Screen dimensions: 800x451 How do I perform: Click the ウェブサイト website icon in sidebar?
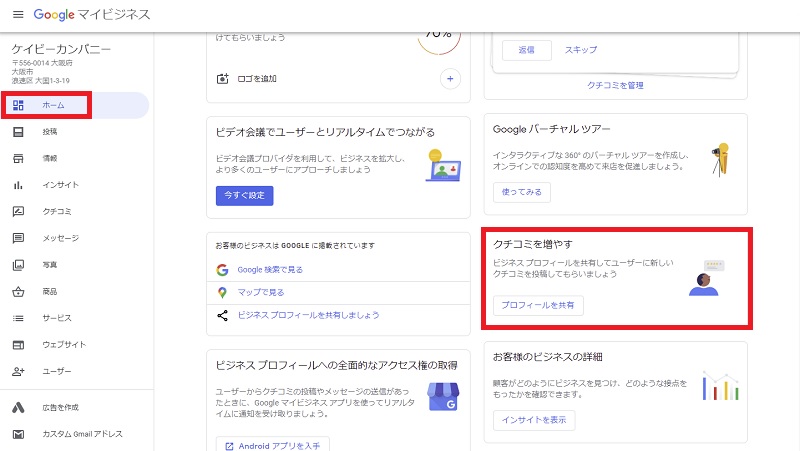[x=18, y=345]
